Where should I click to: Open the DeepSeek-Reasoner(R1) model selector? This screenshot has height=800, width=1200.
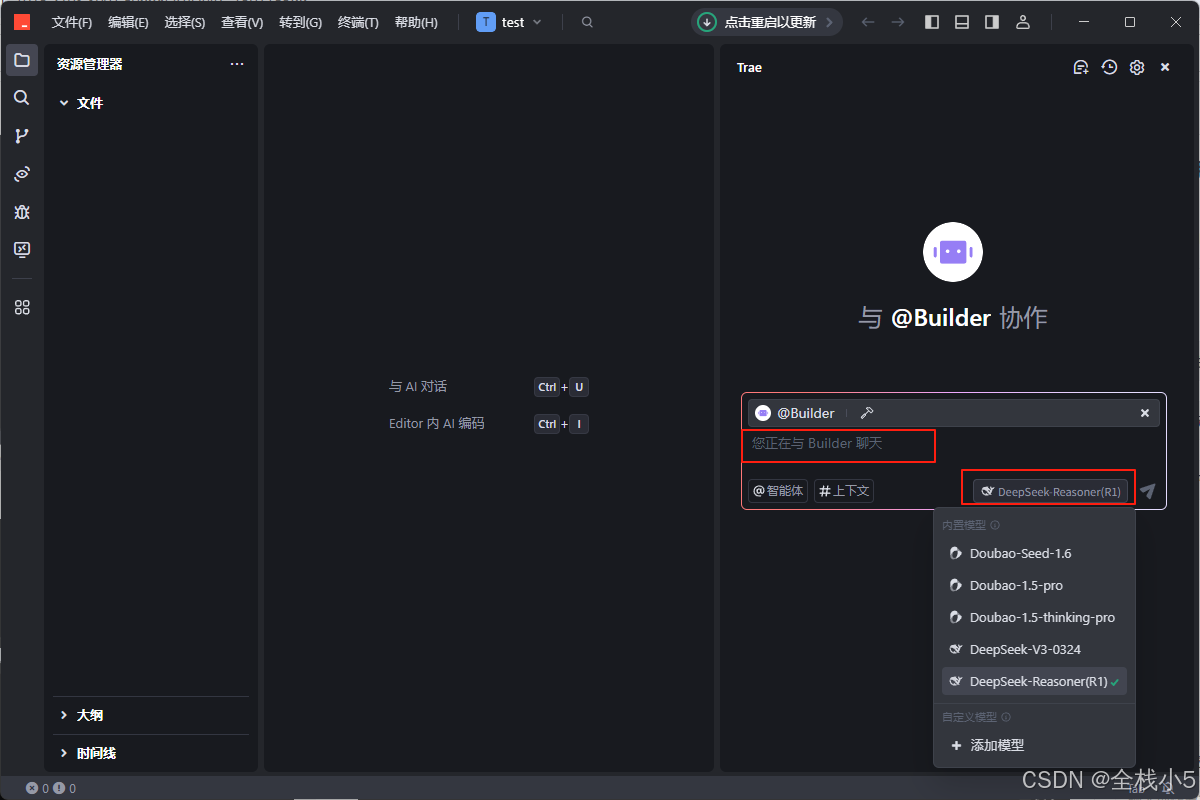1051,491
